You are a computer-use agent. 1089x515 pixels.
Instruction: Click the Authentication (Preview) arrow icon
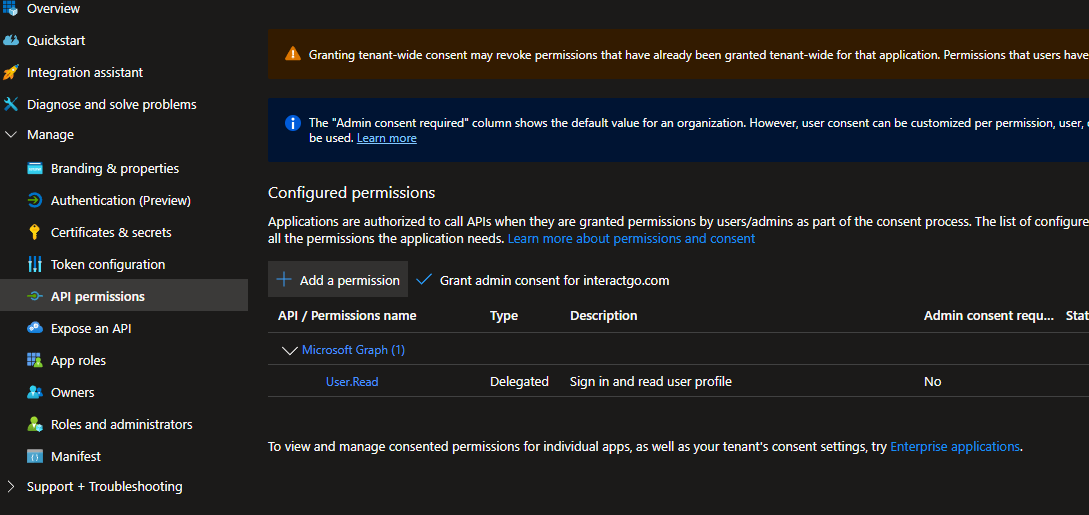point(35,201)
